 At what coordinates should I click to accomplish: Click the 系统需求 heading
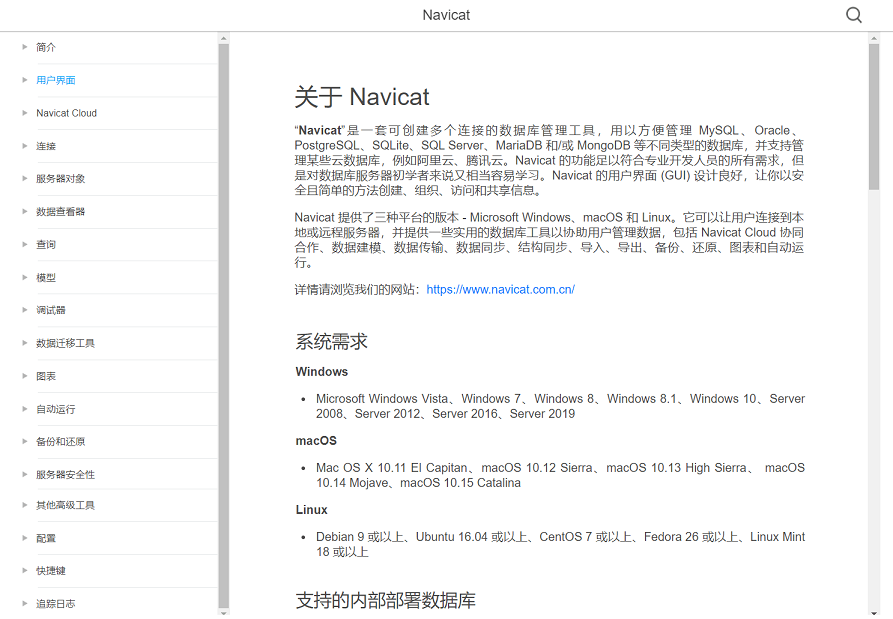331,342
